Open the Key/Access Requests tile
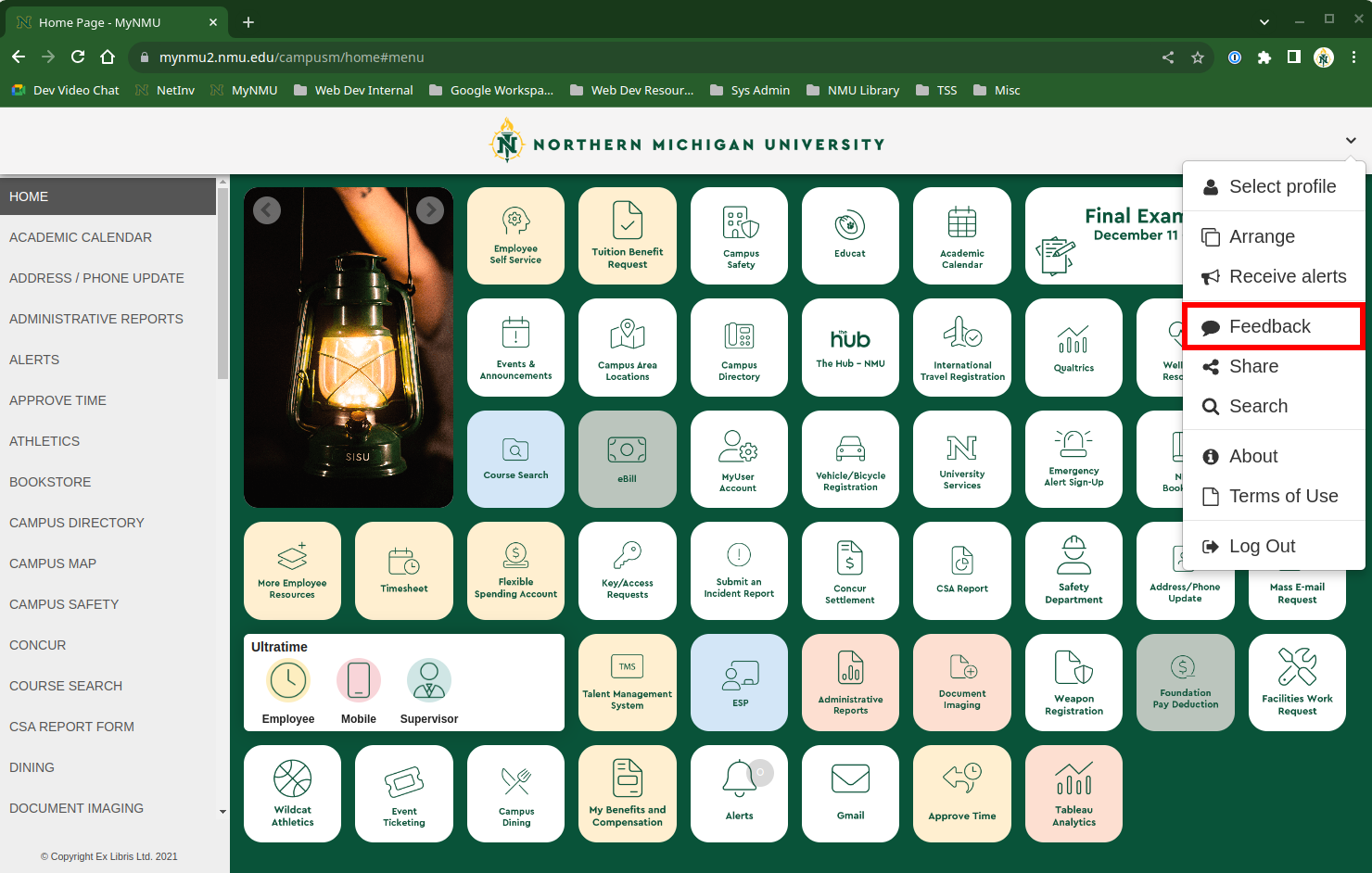 [628, 571]
